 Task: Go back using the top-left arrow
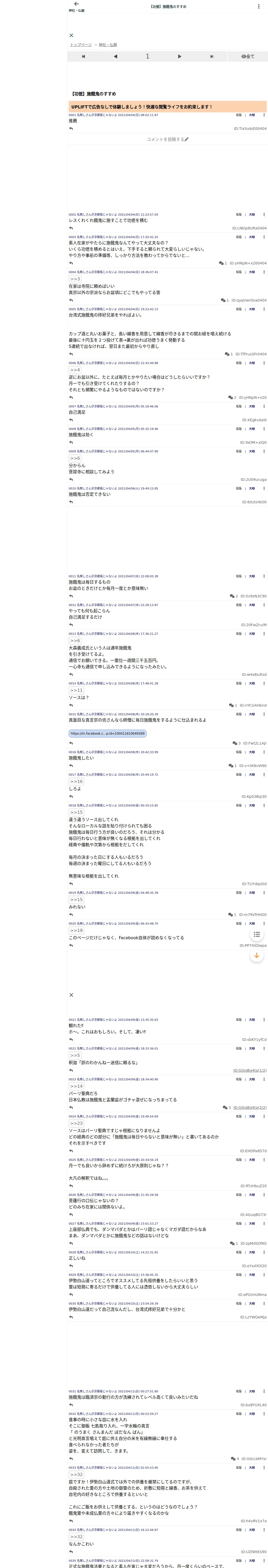click(76, 4)
